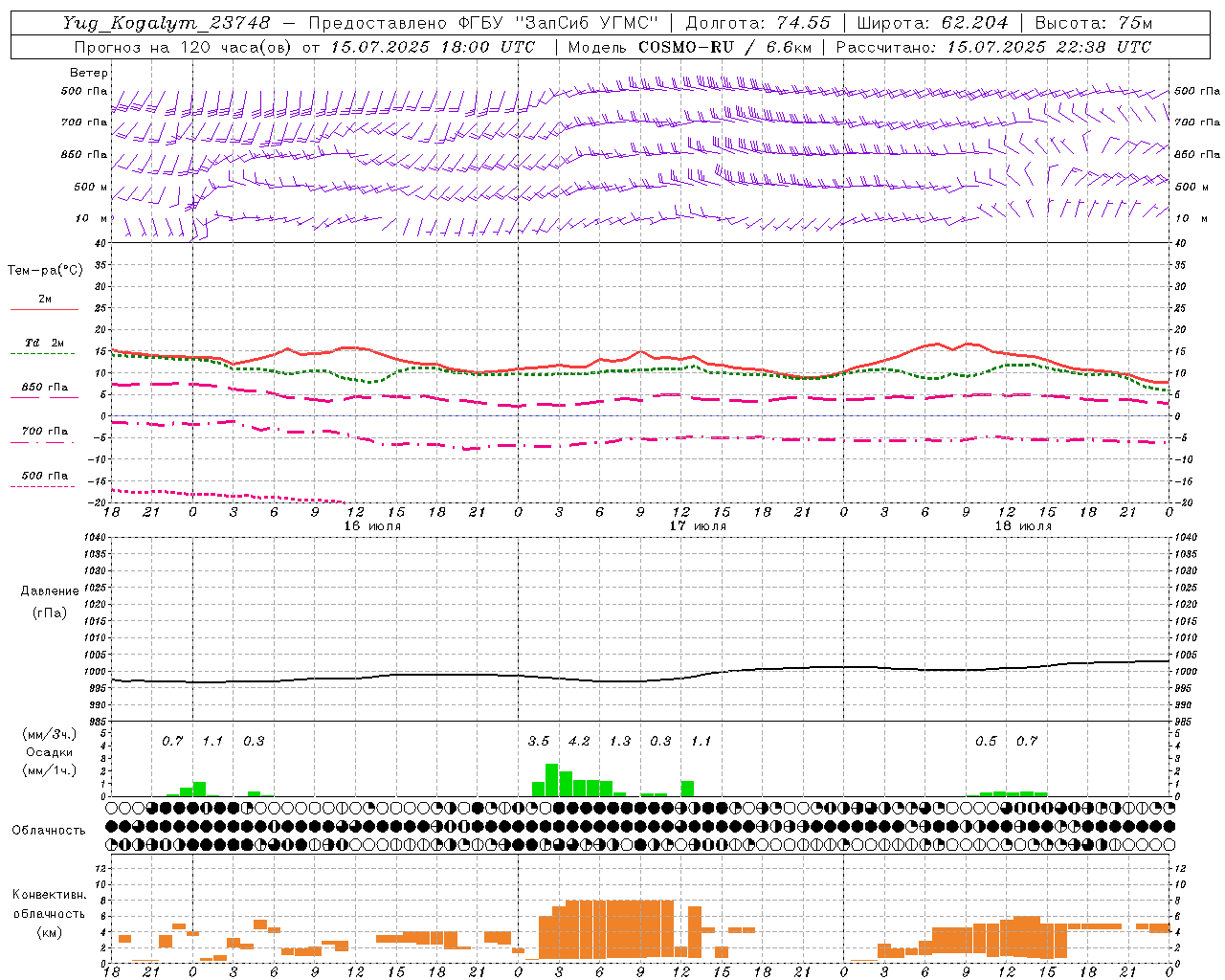The width and height of the screenshot is (1225, 980).
Task: Click the "Конвективн." convective cloud label
Action: 49,895
